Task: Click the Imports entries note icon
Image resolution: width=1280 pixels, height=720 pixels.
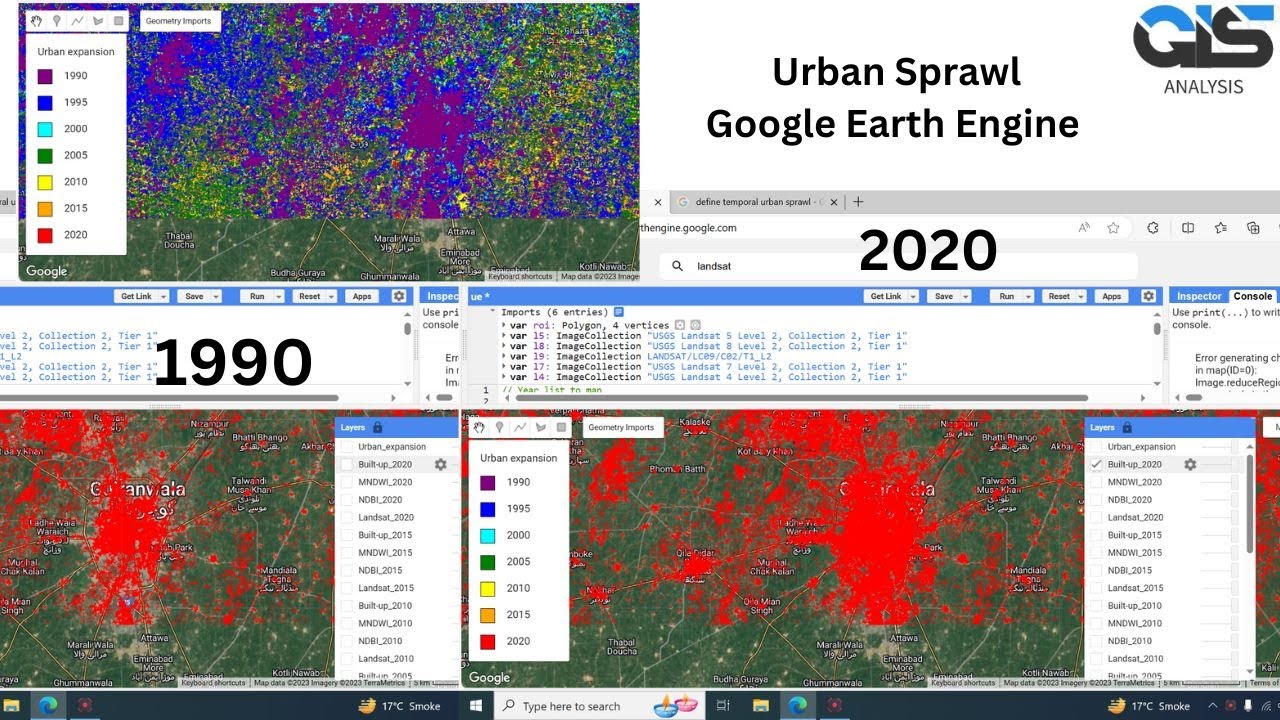Action: (x=618, y=312)
